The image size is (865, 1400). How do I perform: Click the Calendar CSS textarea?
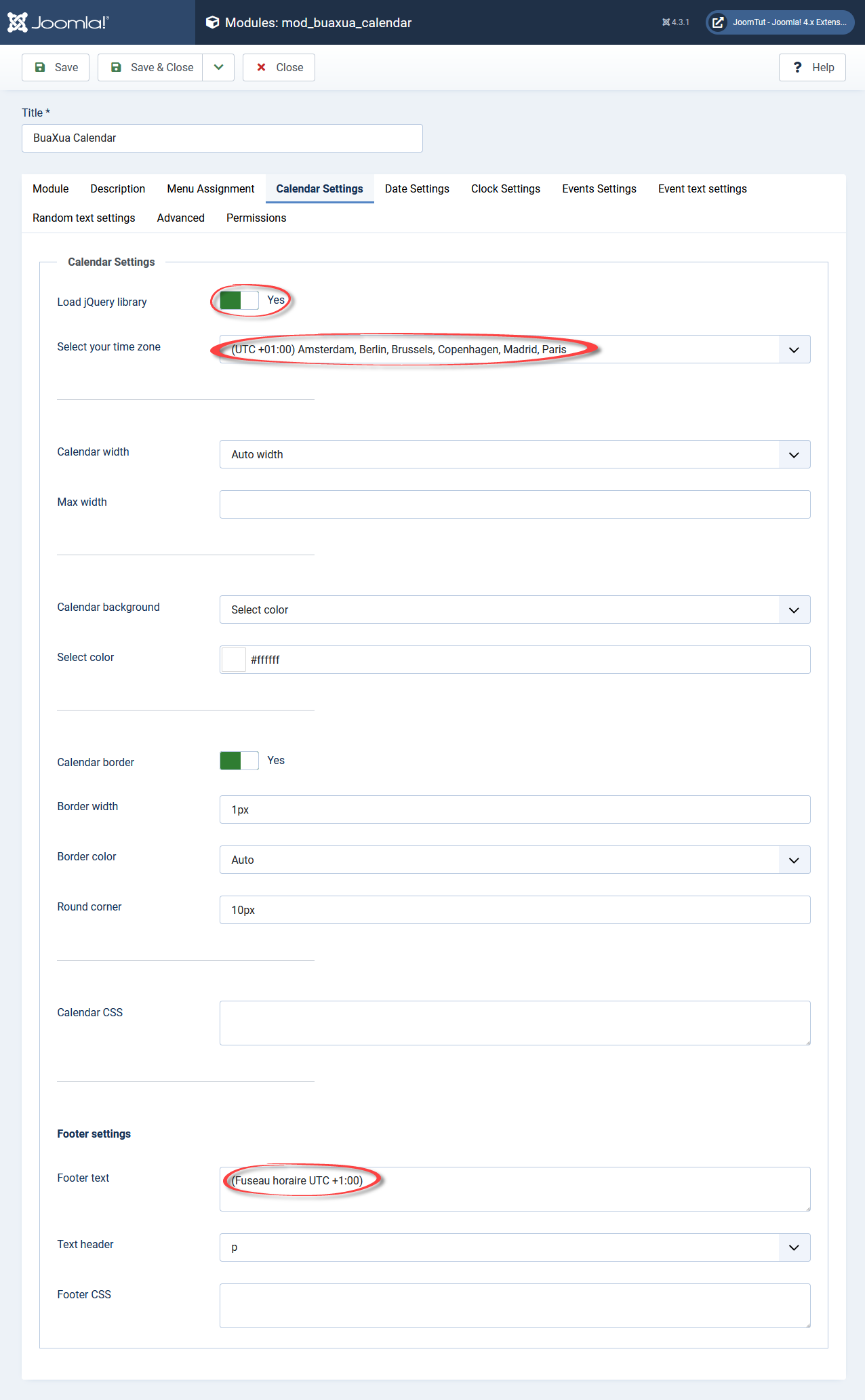(x=515, y=1023)
